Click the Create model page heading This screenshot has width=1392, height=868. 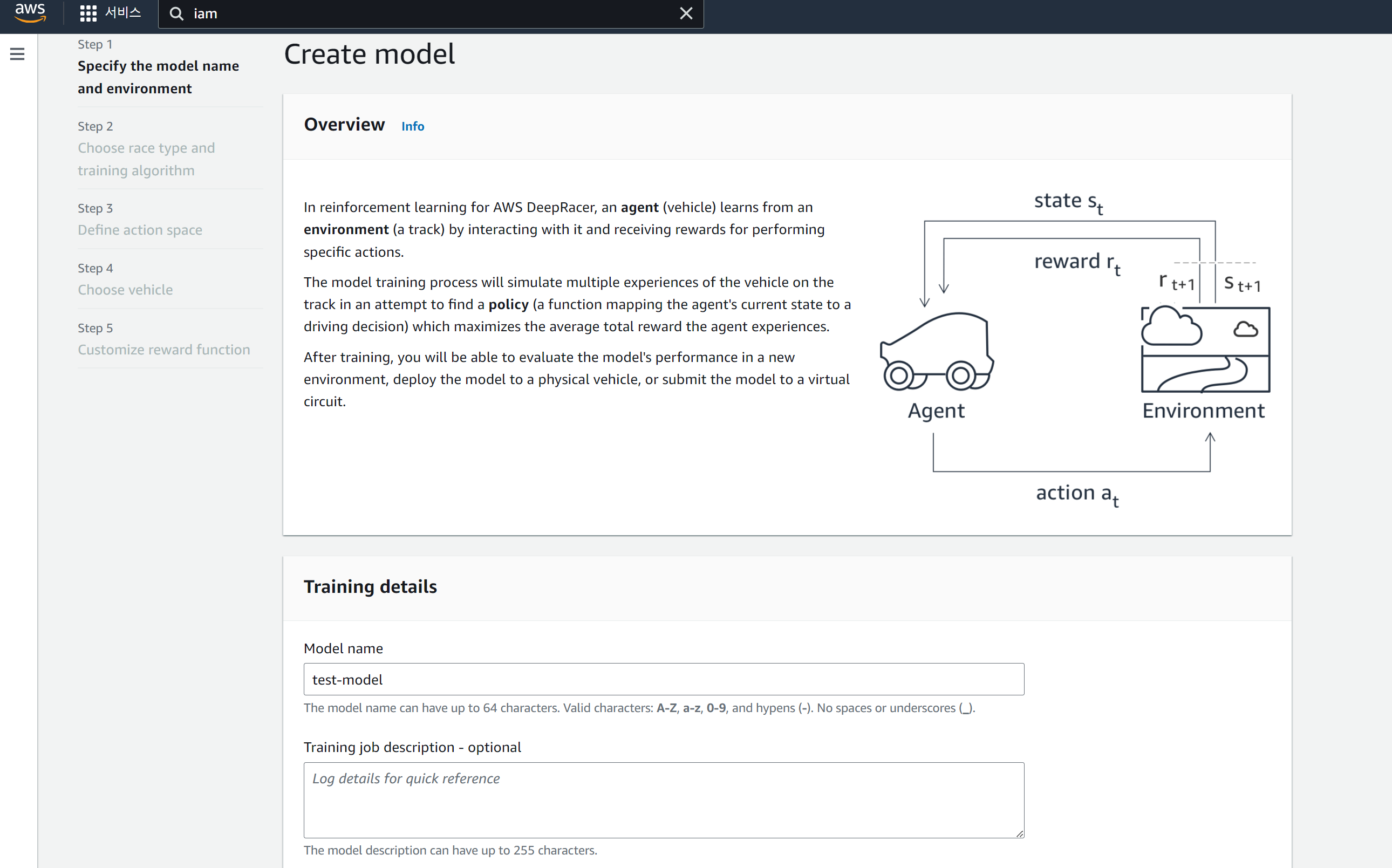point(369,54)
